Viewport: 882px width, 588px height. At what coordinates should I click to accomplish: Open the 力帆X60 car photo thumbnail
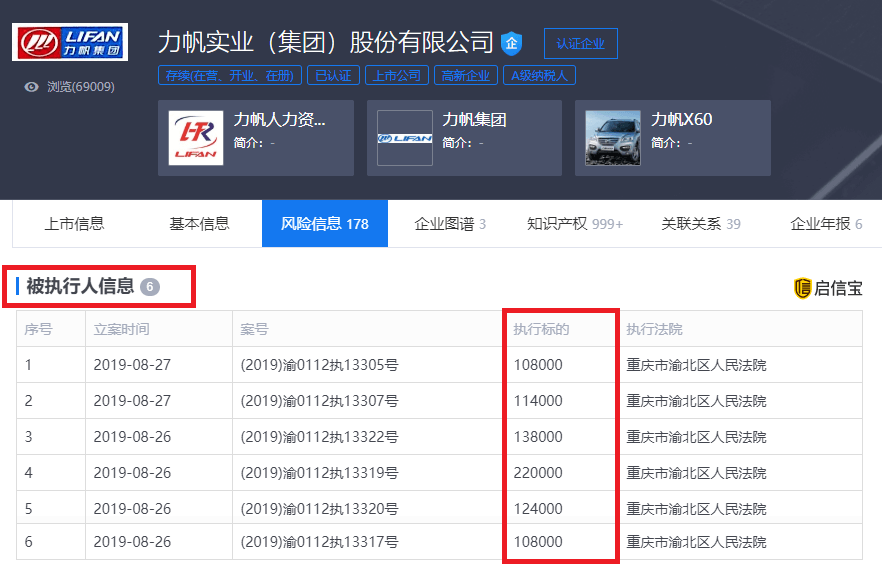click(613, 138)
